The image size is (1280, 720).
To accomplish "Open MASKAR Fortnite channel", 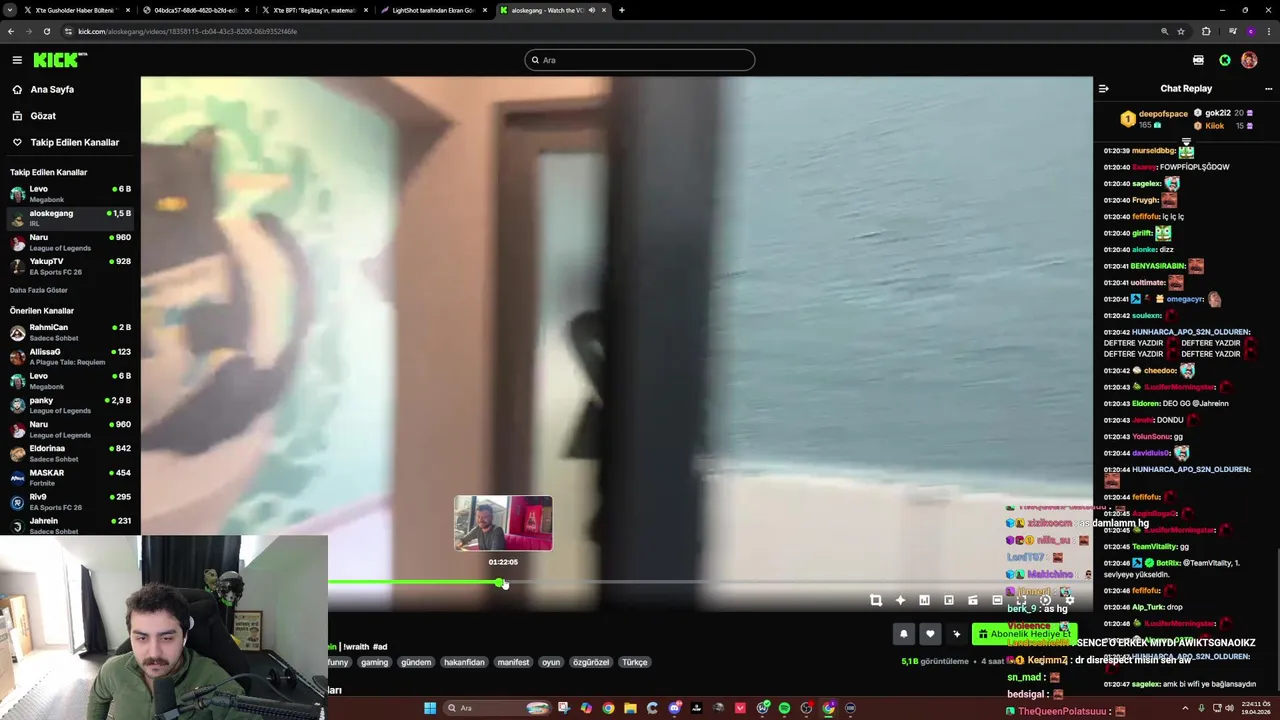I will pyautogui.click(x=70, y=477).
